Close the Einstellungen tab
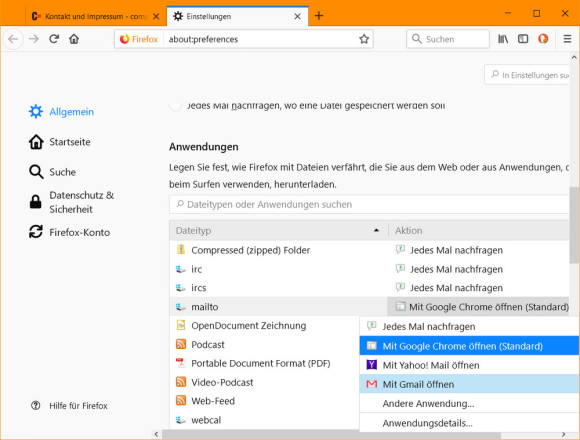The image size is (580, 440). tap(297, 16)
